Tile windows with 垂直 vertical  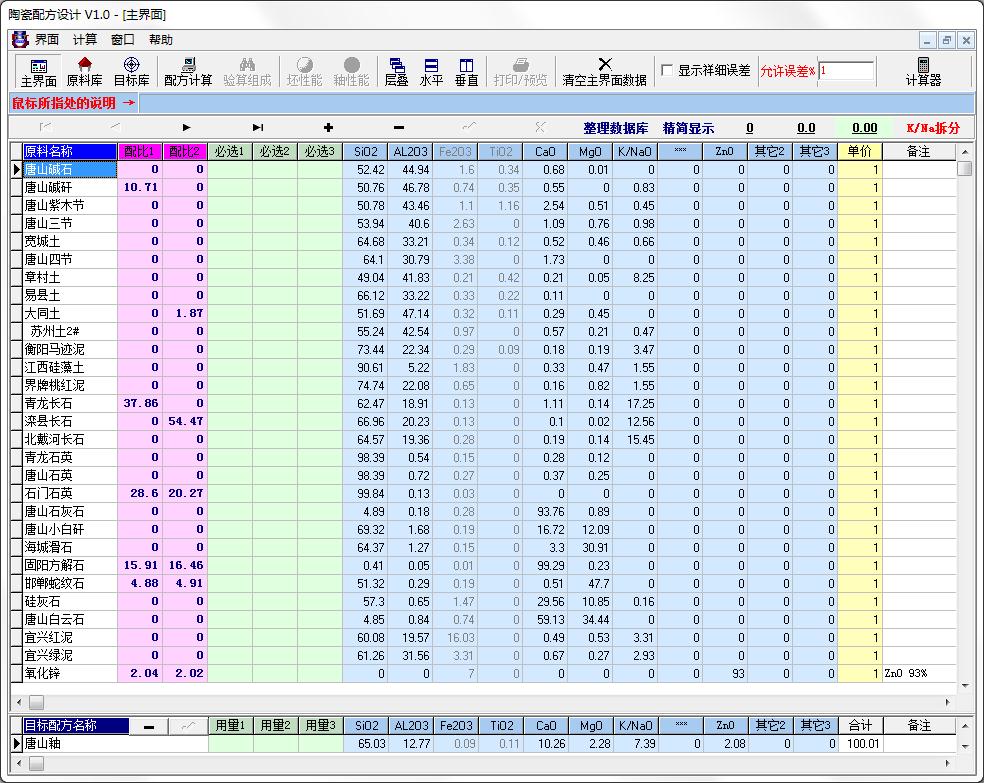point(466,72)
